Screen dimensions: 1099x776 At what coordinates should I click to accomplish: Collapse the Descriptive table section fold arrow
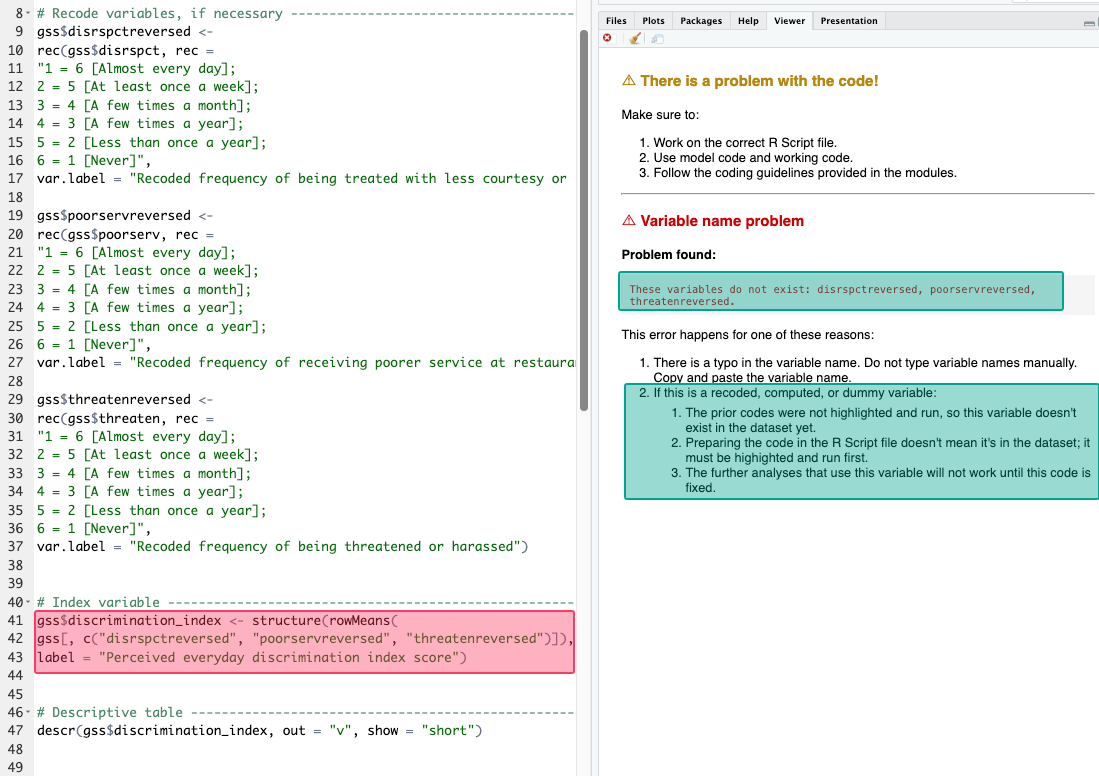[x=28, y=712]
